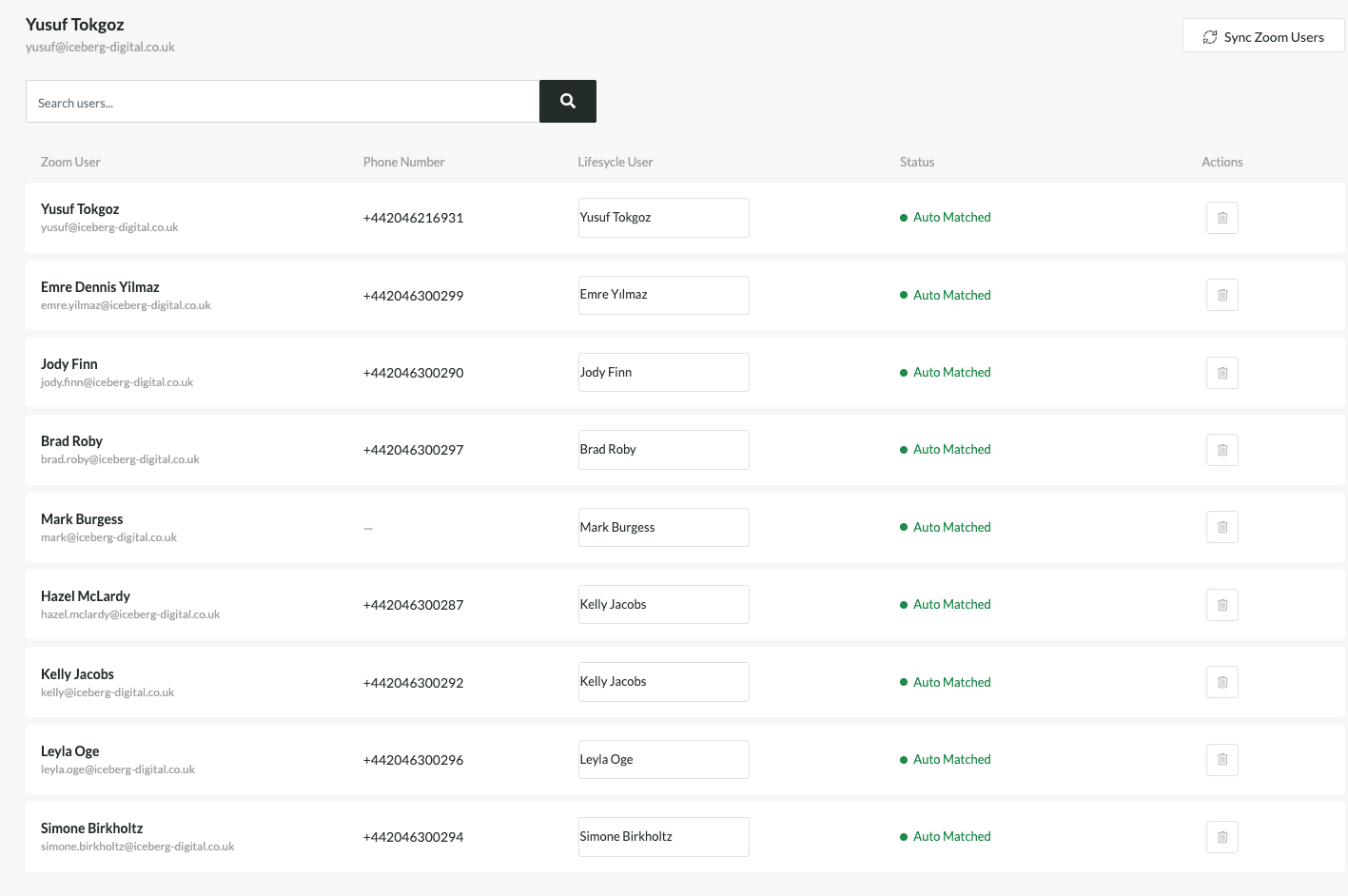The width and height of the screenshot is (1348, 896).
Task: Click phone number +442046216931
Action: click(x=413, y=218)
